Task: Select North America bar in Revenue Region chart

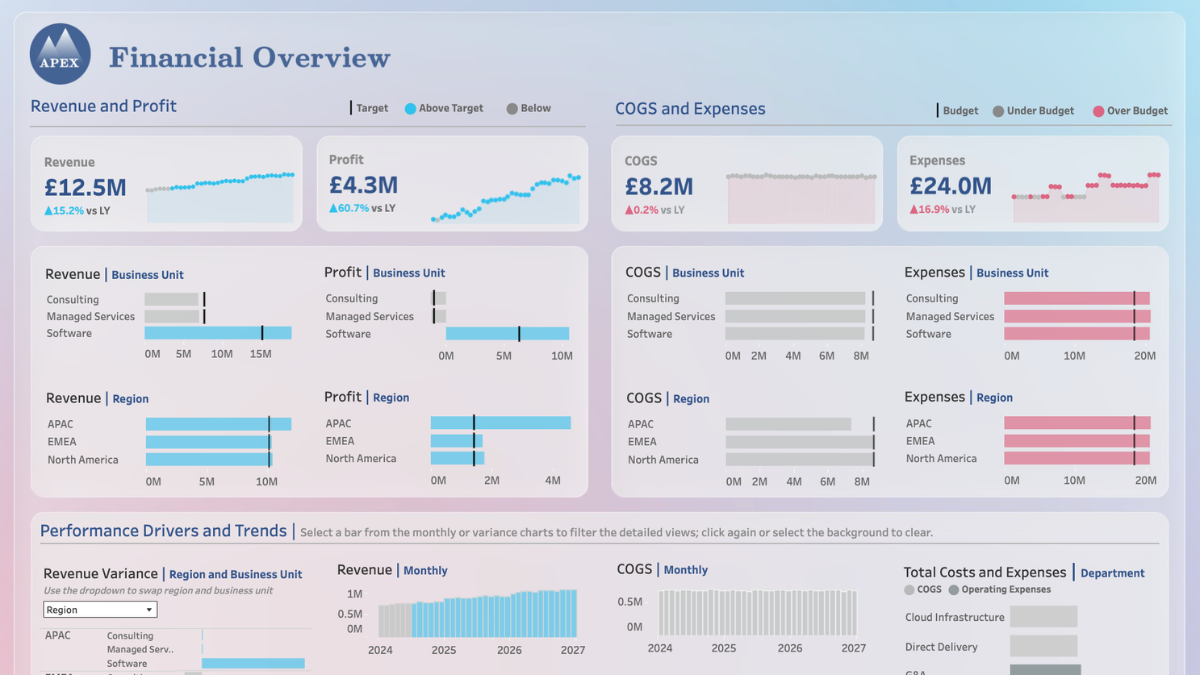Action: [x=209, y=459]
